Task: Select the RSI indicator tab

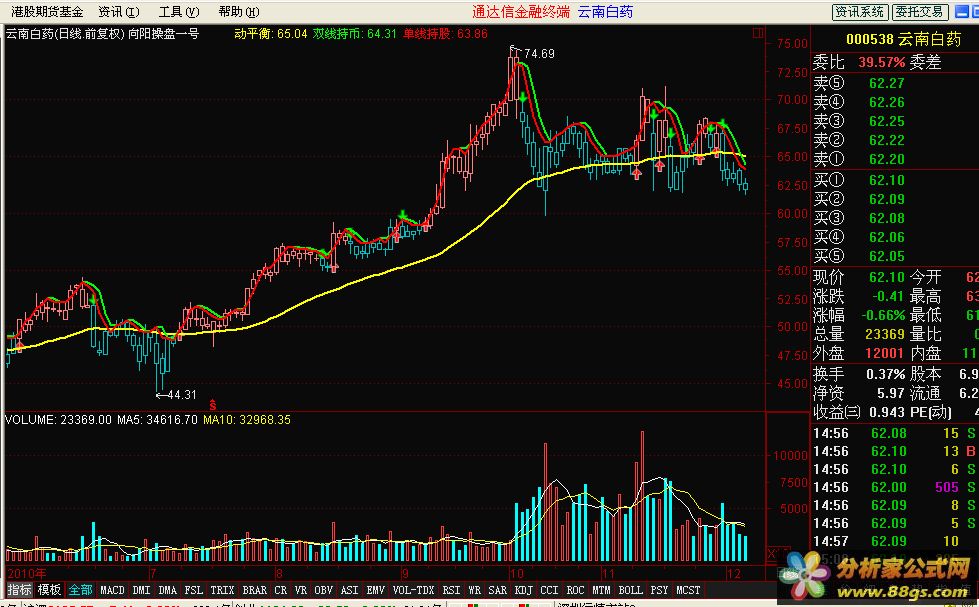Action: [451, 590]
